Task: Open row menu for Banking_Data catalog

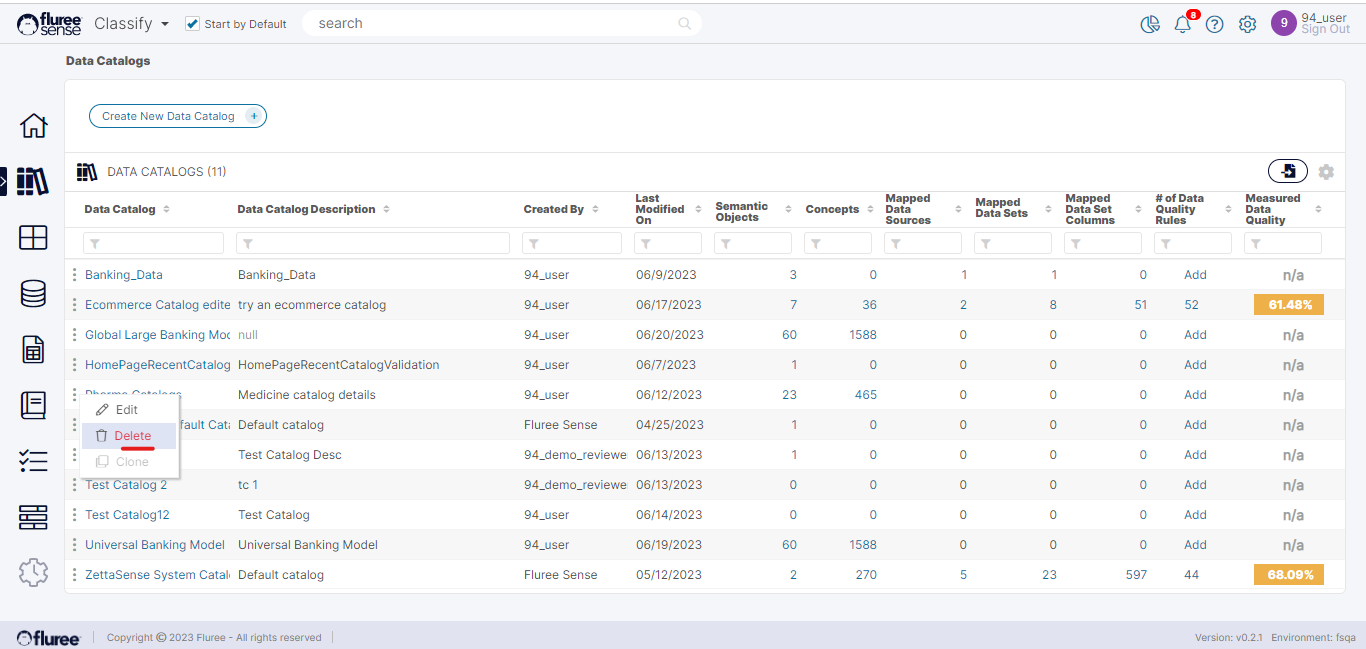Action: click(74, 275)
